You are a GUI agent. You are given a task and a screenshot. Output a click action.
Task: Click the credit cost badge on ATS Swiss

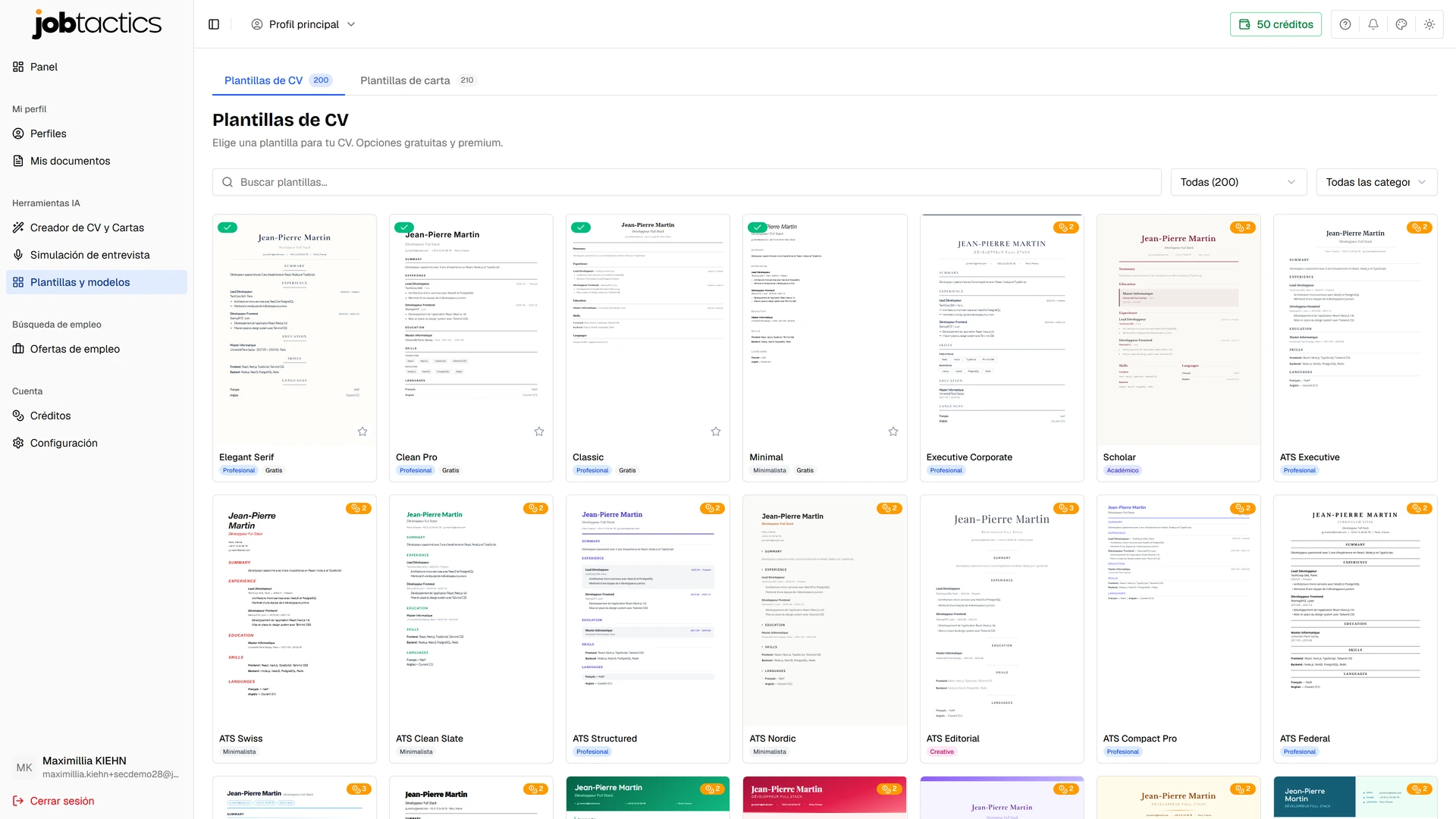point(359,508)
